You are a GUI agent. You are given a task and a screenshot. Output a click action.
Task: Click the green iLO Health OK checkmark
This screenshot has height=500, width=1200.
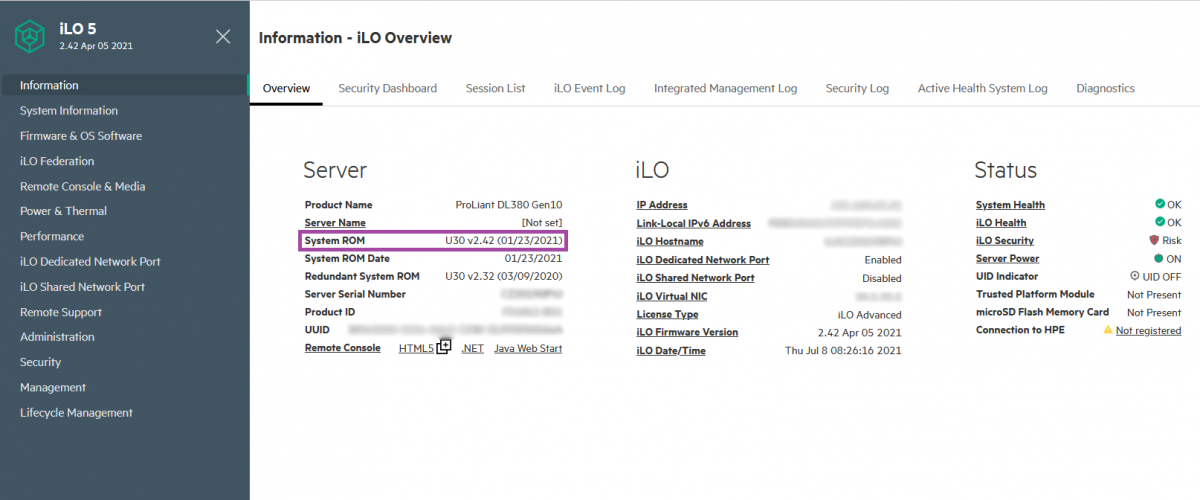[1159, 222]
